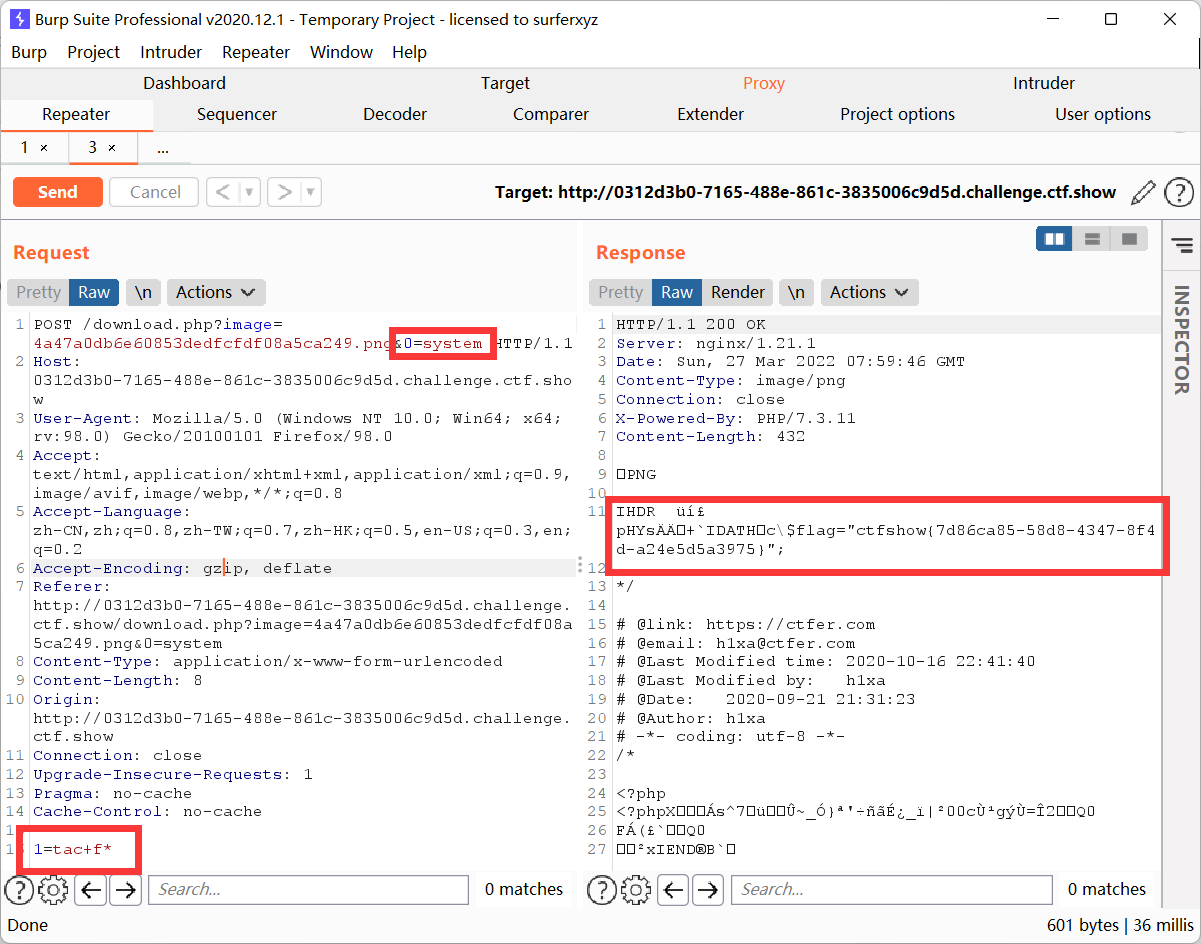
Task: Open the back history dropdown arrow
Action: (x=250, y=192)
